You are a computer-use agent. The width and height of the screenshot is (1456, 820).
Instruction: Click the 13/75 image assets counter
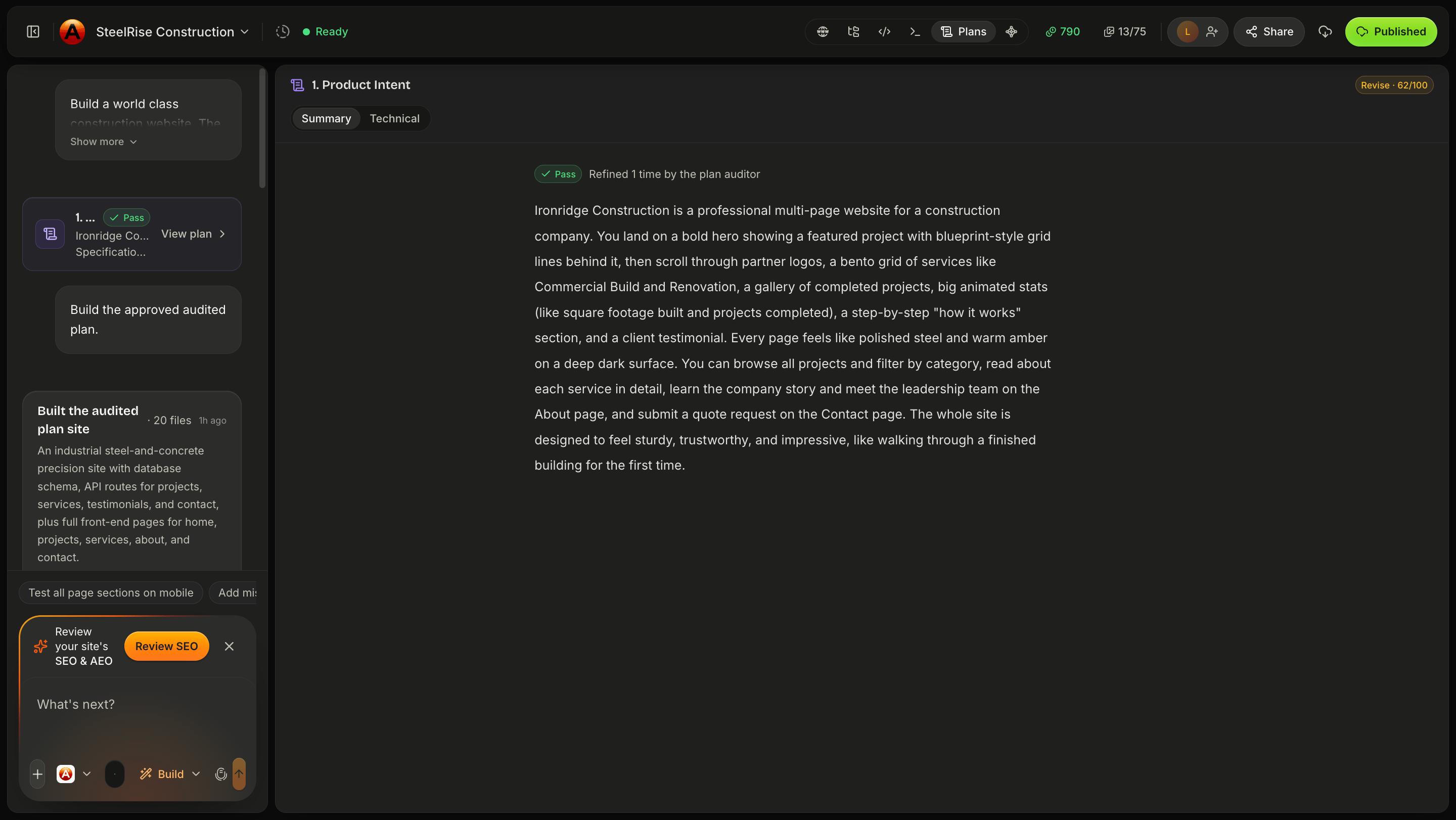1125,32
